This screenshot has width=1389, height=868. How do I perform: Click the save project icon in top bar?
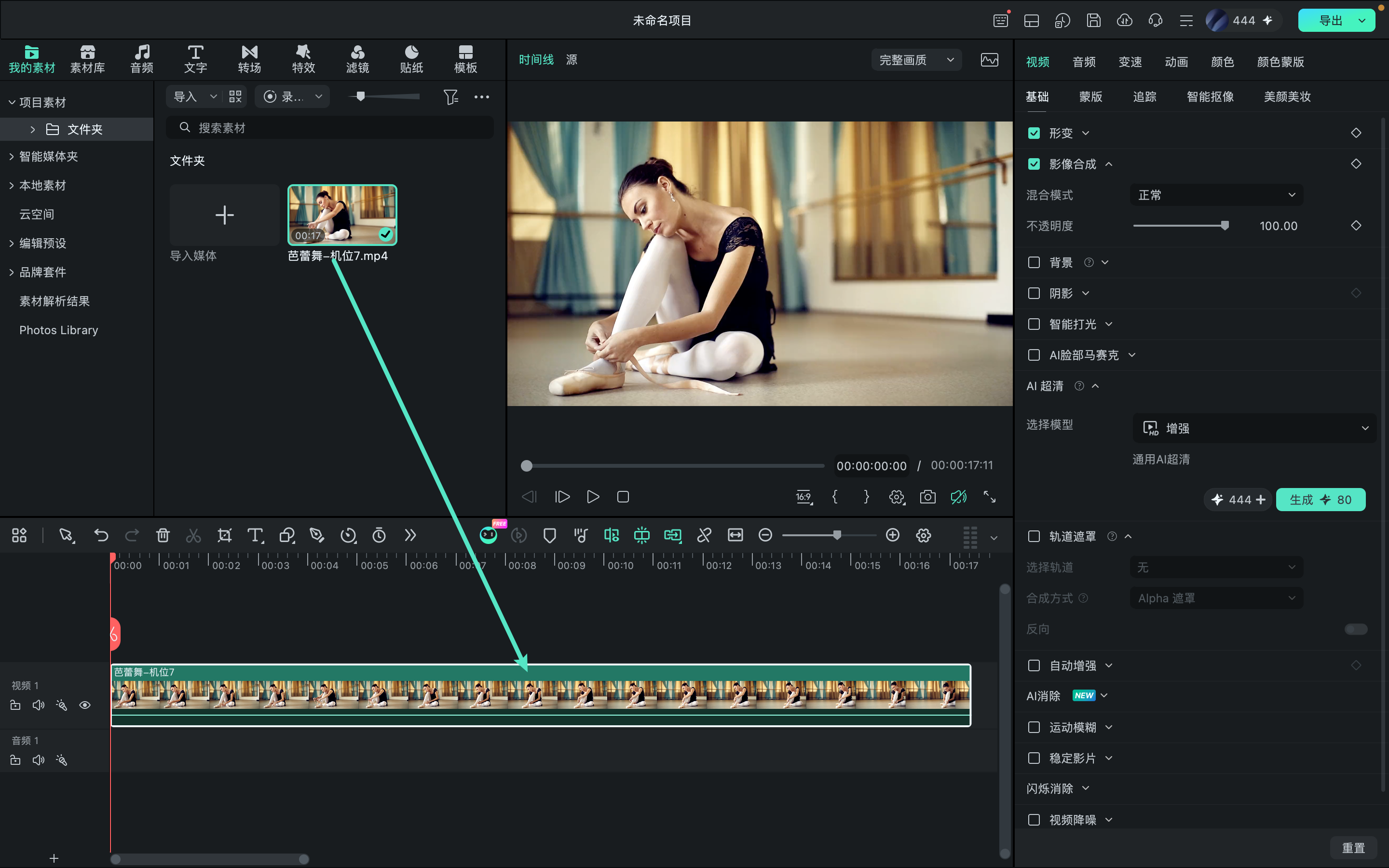1093,21
